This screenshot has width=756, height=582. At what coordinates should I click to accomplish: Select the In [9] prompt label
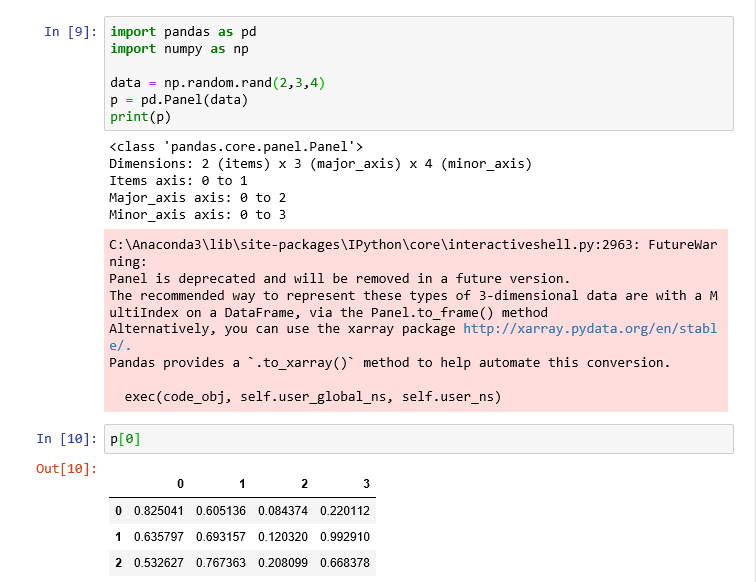71,32
